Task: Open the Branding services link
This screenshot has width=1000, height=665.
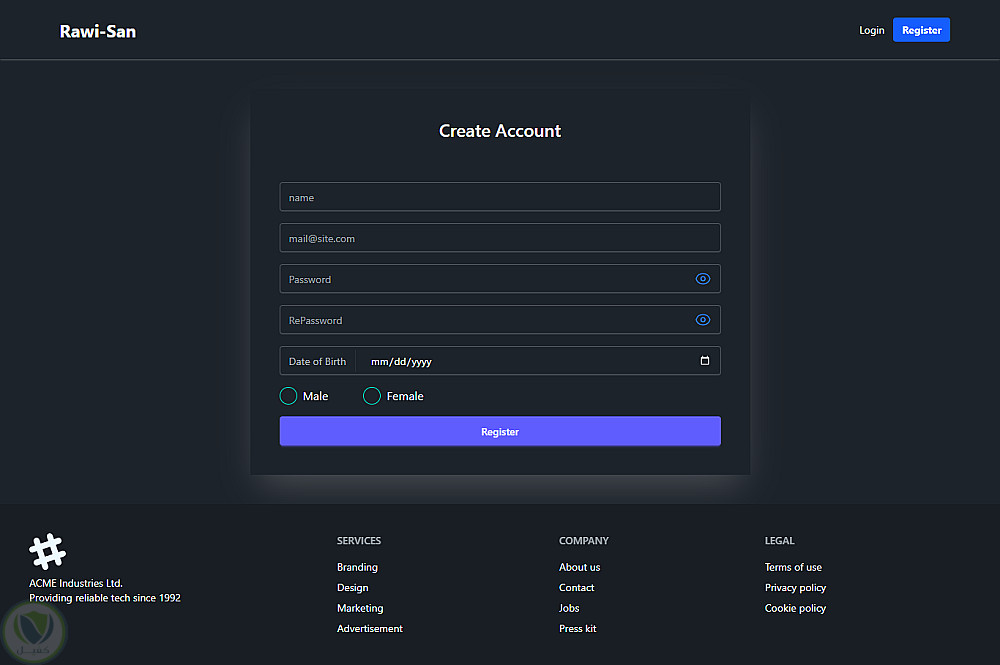Action: (x=357, y=567)
